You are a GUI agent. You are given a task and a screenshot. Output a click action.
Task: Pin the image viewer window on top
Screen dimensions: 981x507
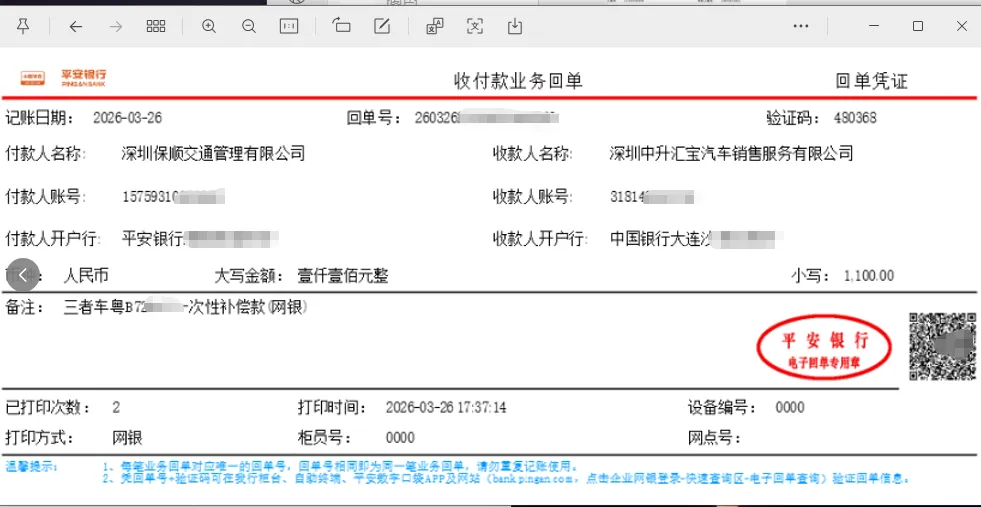click(23, 26)
